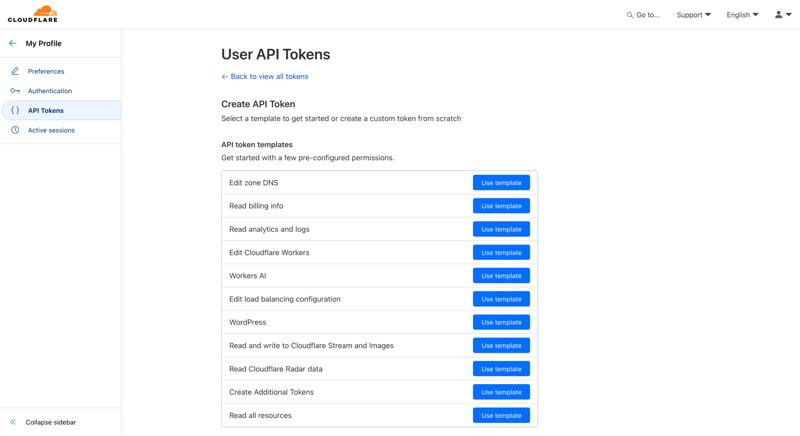800x436 pixels.
Task: Use the WordPress template
Action: coord(501,322)
